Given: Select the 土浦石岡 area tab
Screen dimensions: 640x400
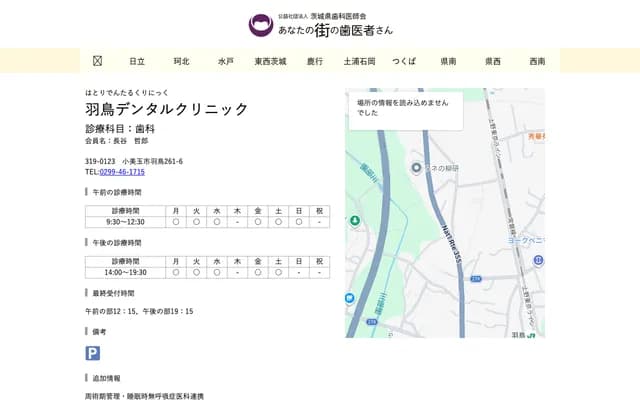Looking at the screenshot, I should tap(359, 61).
